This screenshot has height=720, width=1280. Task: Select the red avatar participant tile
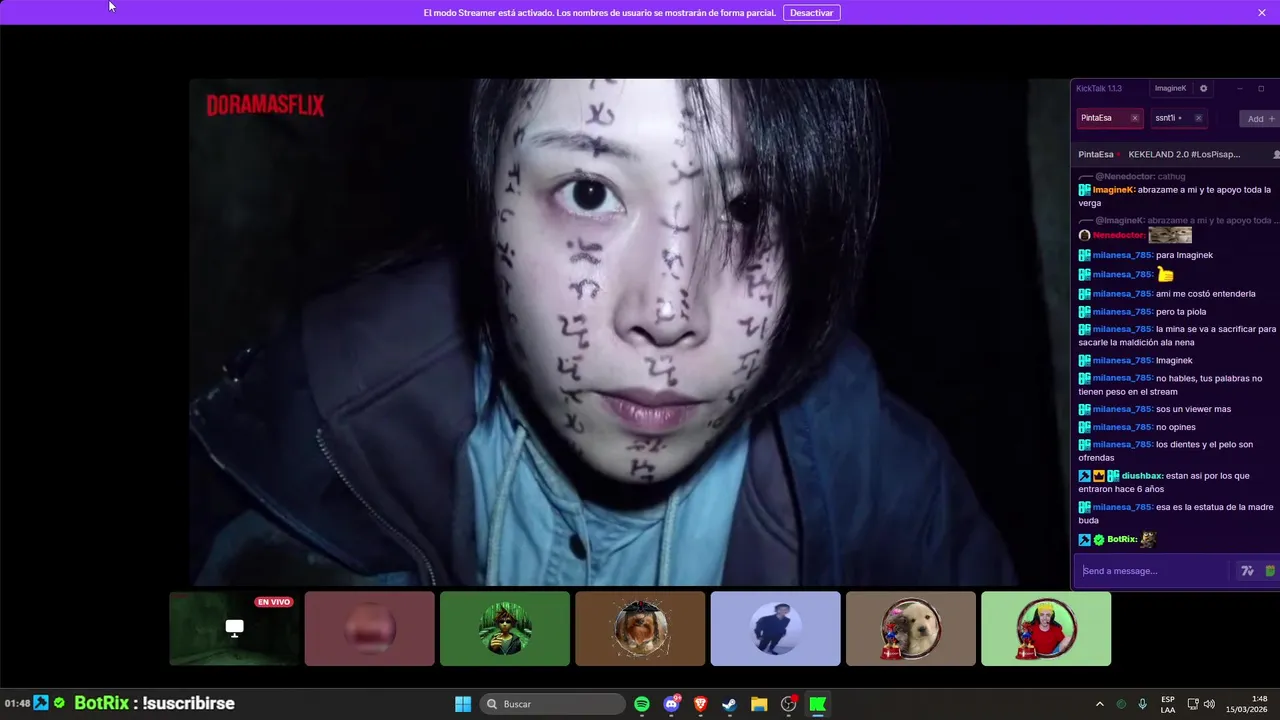point(369,628)
